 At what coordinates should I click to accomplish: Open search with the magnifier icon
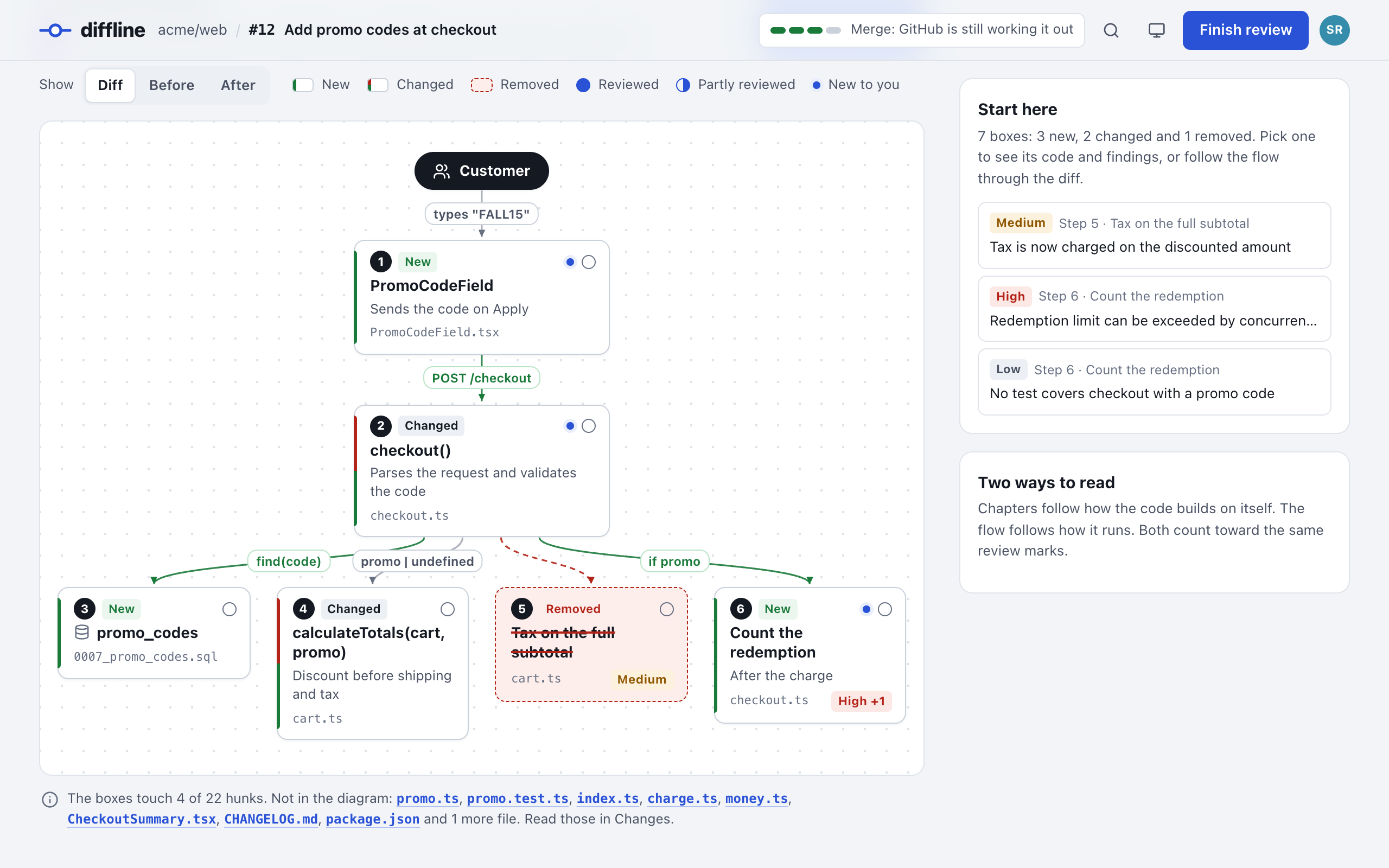[1111, 30]
